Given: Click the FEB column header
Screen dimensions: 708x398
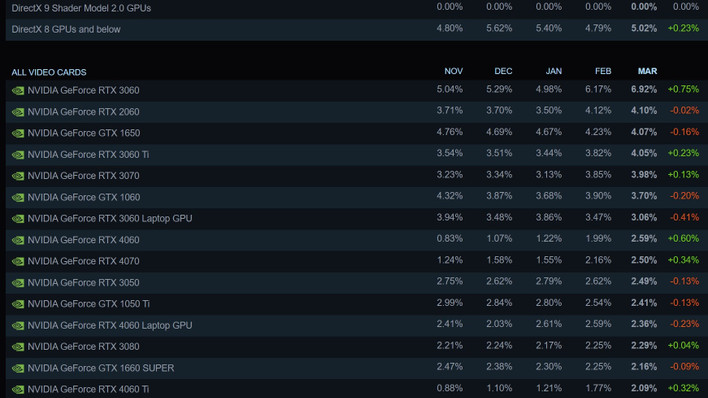Looking at the screenshot, I should [603, 71].
